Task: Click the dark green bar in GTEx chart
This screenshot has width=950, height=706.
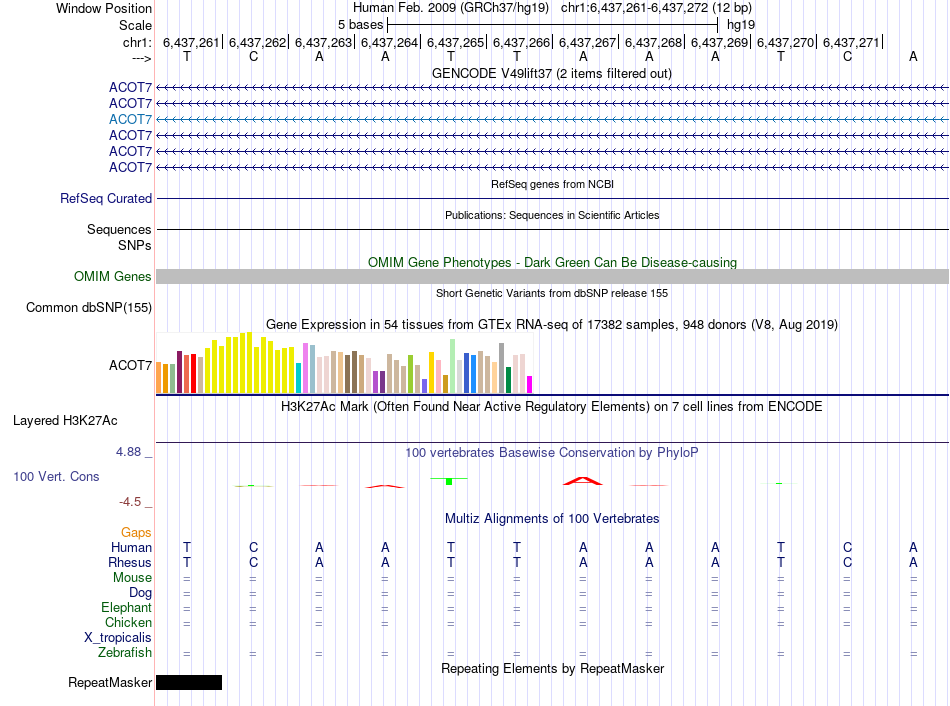Action: (508, 380)
